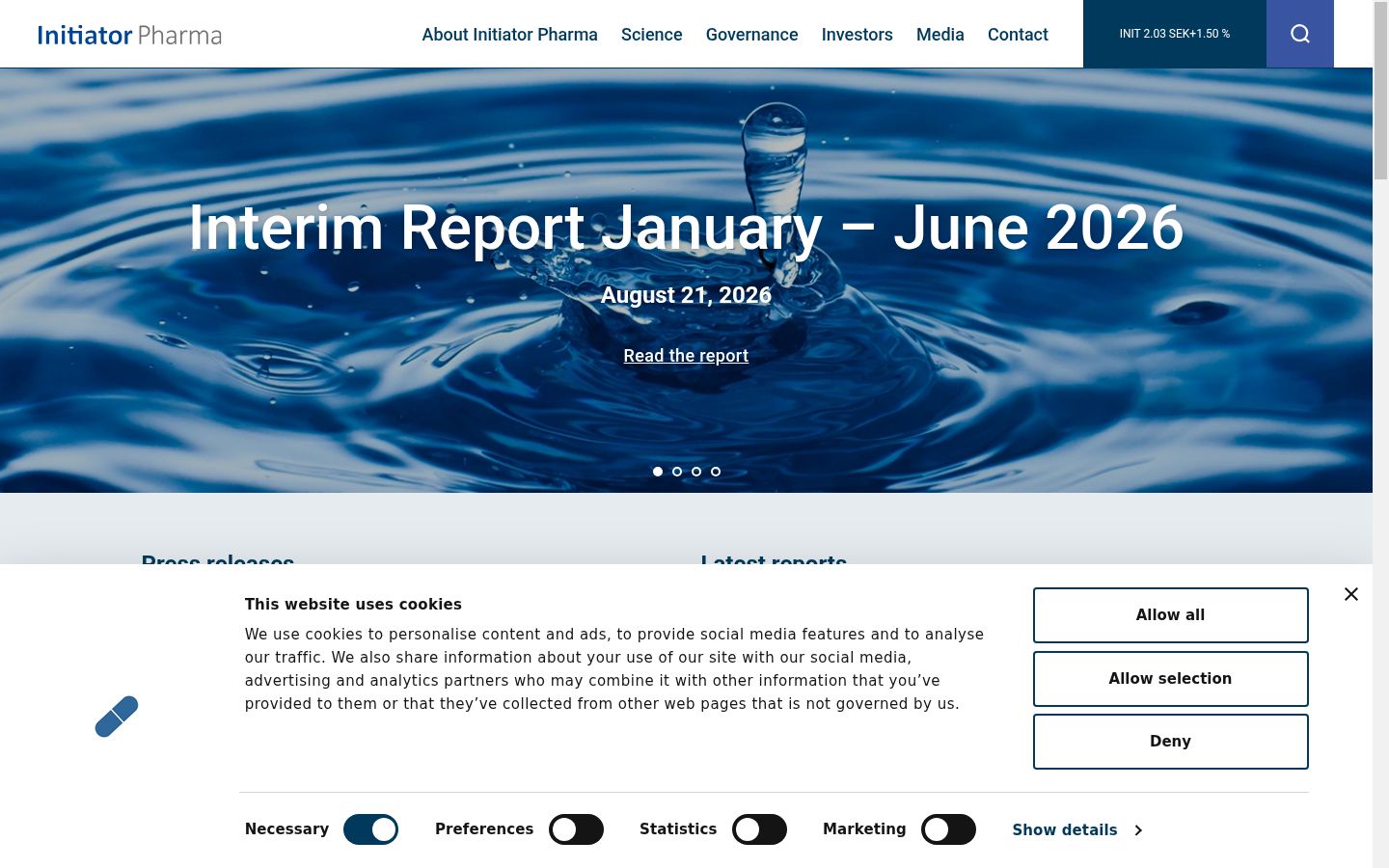Enable the Preferences cookies switch
The height and width of the screenshot is (868, 1389).
pos(576,829)
